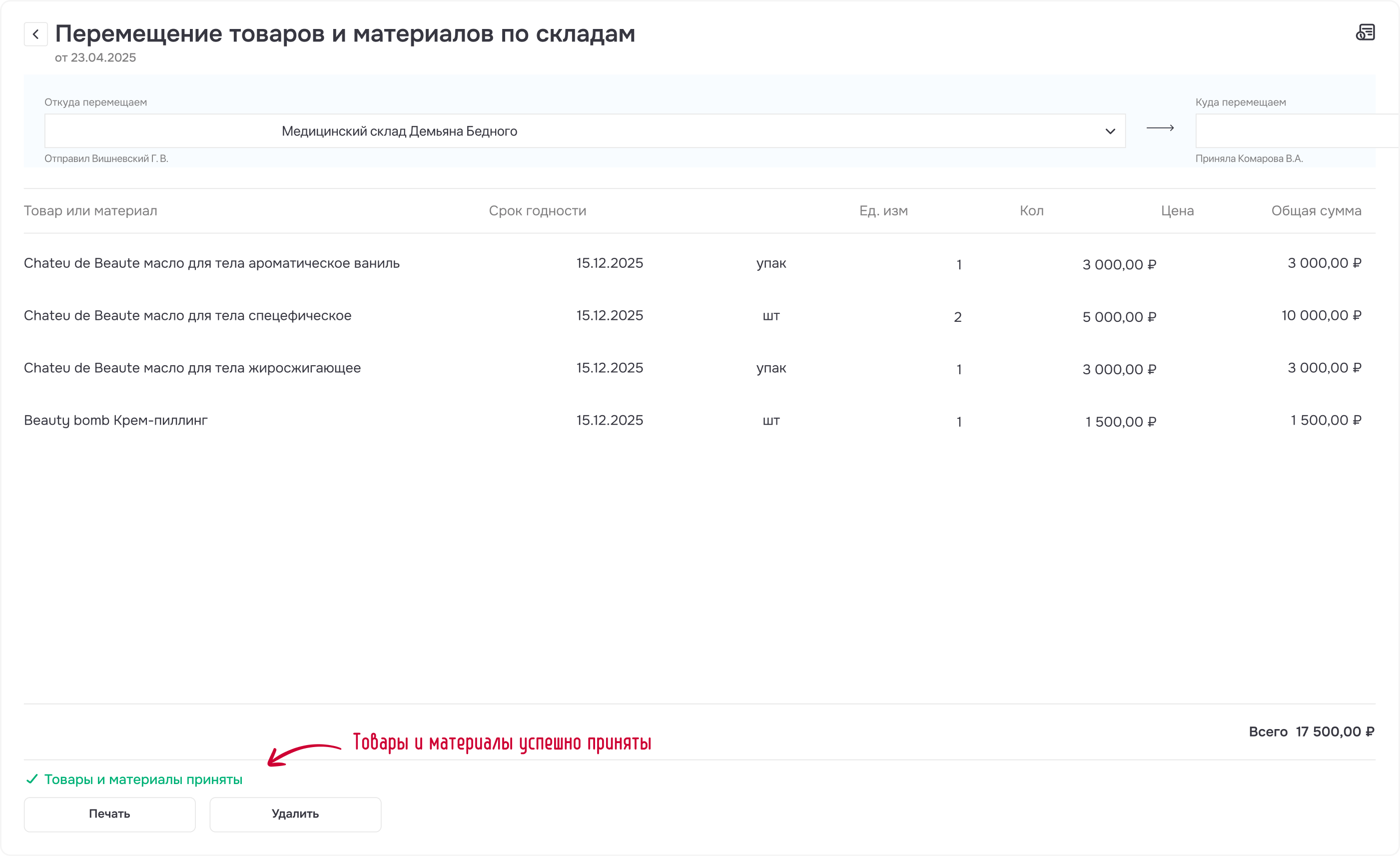Open the document settings icon at top right
This screenshot has width=1400, height=856.
(x=1365, y=32)
